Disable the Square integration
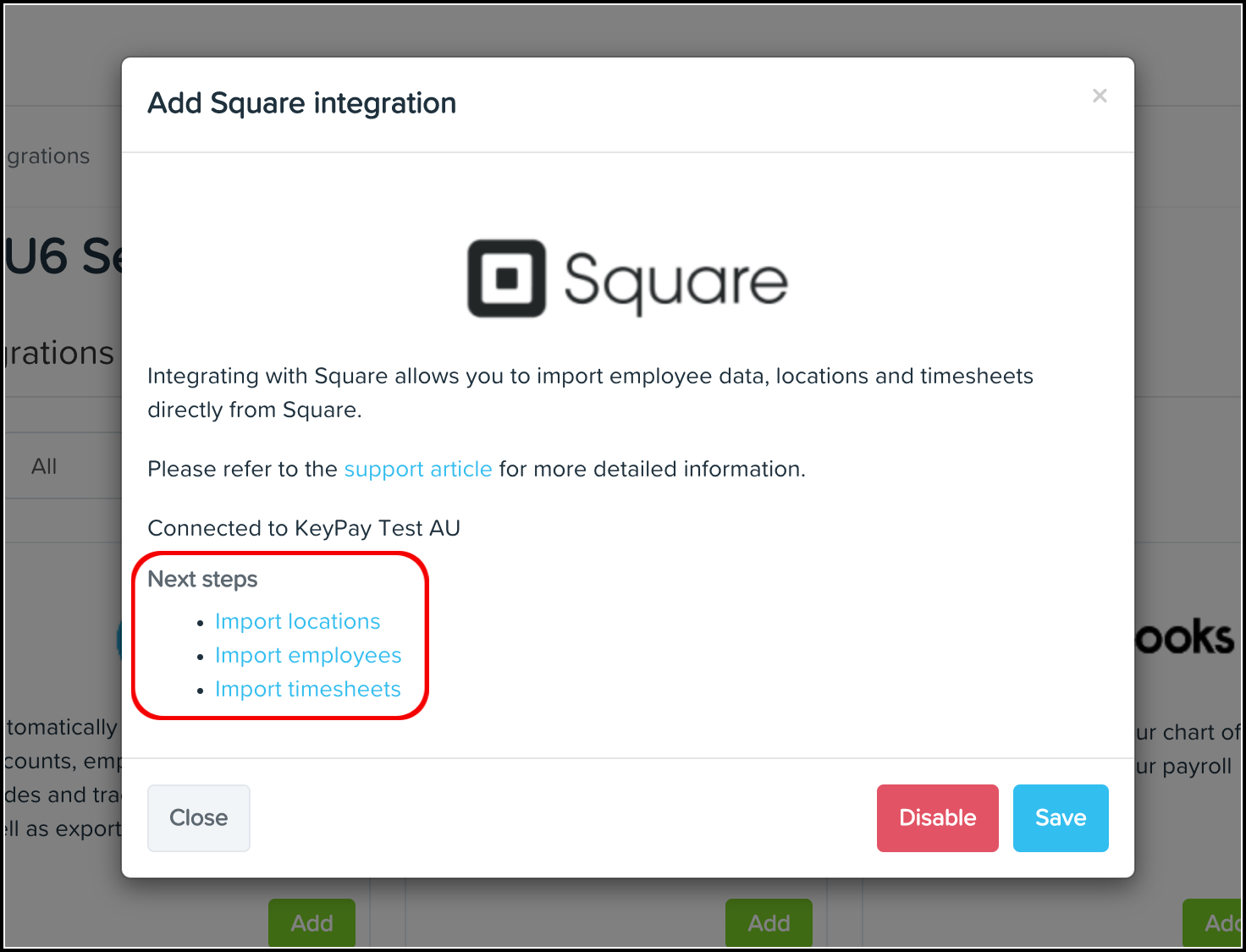Viewport: 1246px width, 952px height. 938,817
